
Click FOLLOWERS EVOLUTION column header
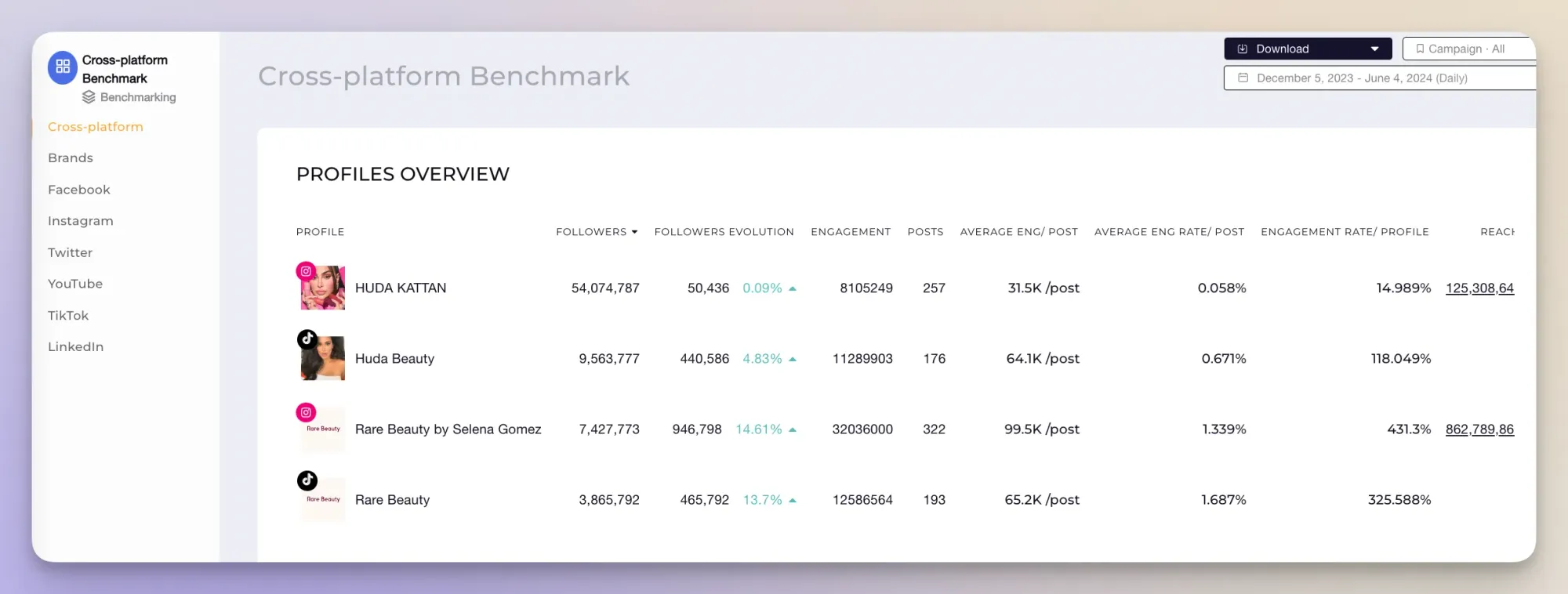[724, 232]
